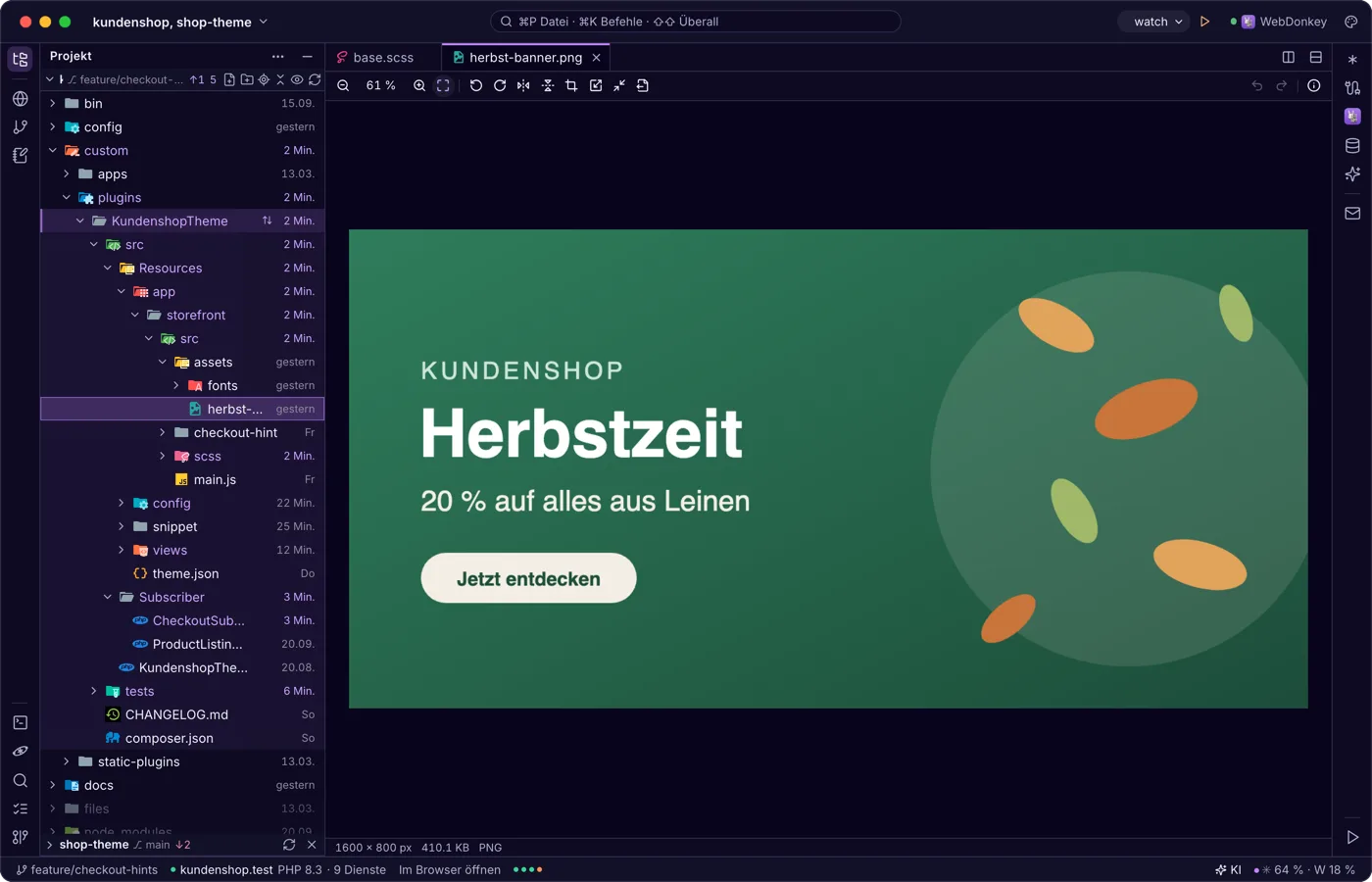Select the crop tool
1372x882 pixels.
571,86
